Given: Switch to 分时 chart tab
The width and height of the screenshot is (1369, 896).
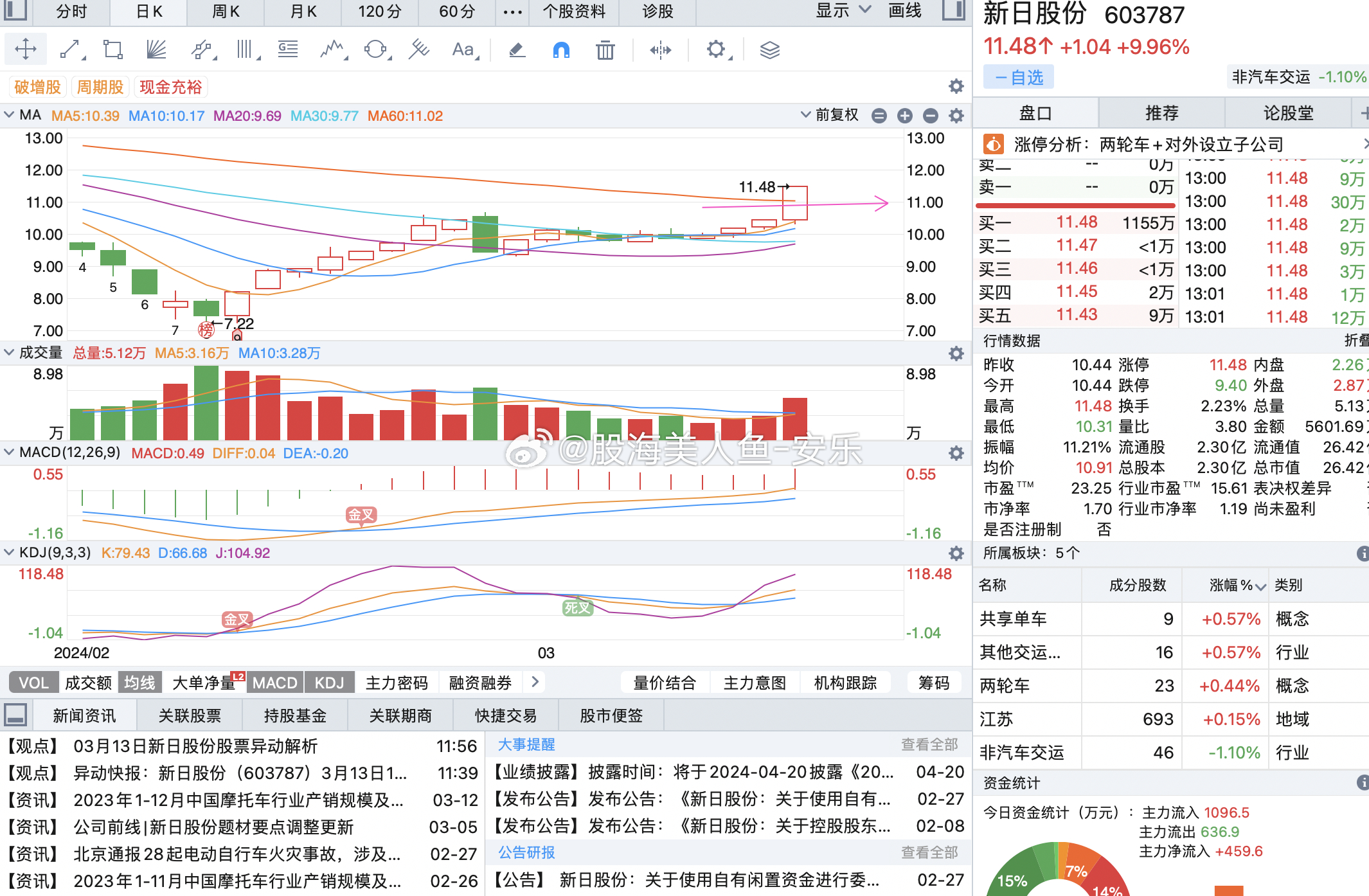Looking at the screenshot, I should (x=71, y=12).
